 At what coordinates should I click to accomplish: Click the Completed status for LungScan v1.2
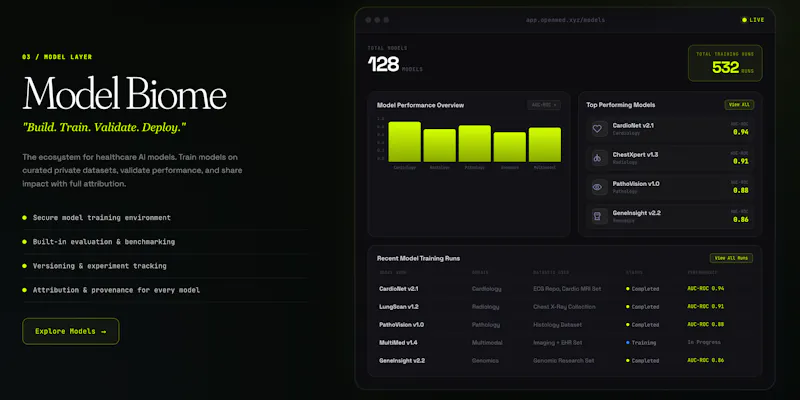(642, 307)
